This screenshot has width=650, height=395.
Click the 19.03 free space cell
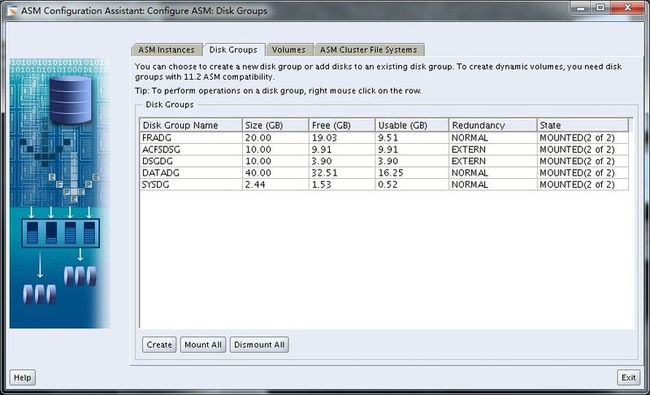pyautogui.click(x=342, y=138)
